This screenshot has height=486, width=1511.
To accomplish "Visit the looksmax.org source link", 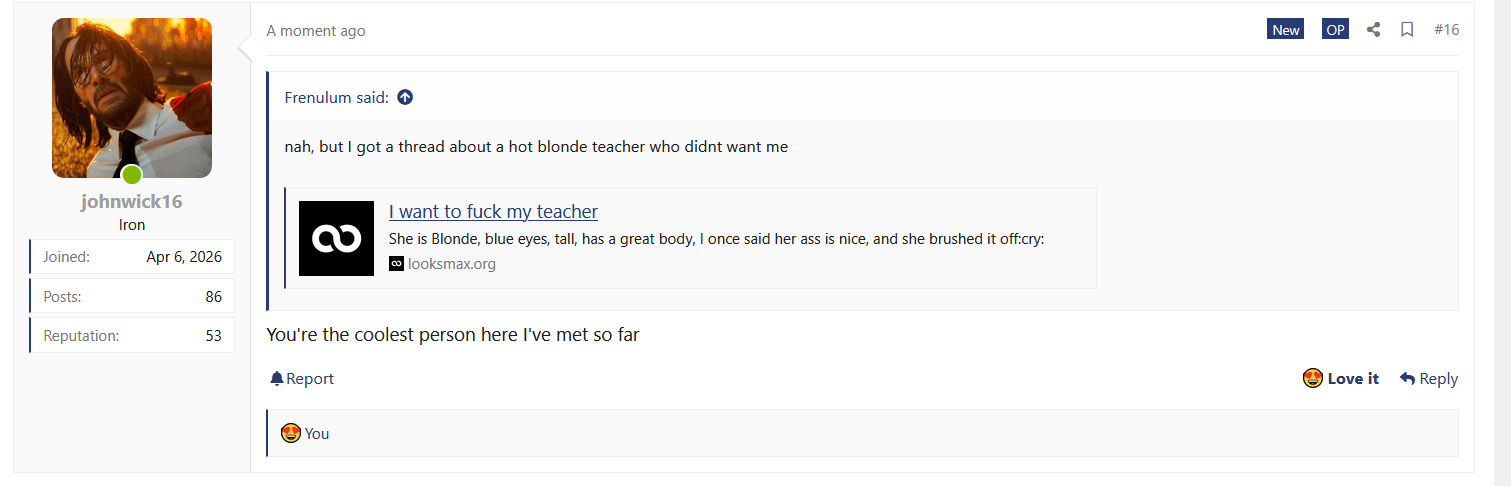I will (x=451, y=264).
